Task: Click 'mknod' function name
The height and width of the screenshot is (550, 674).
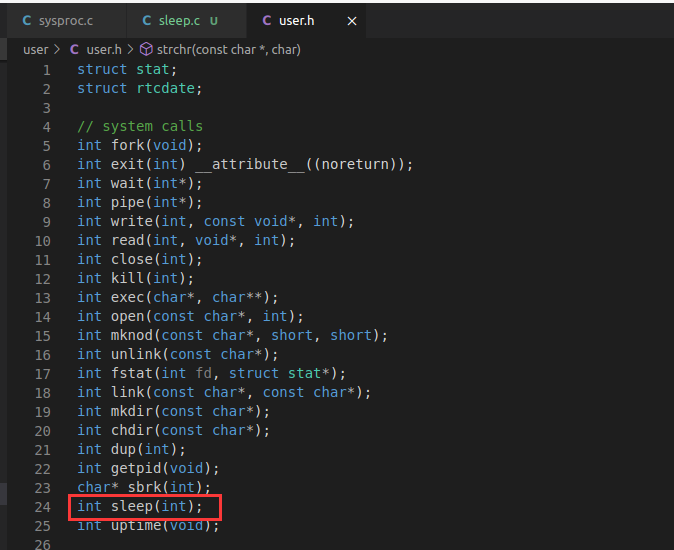Action: pos(132,335)
